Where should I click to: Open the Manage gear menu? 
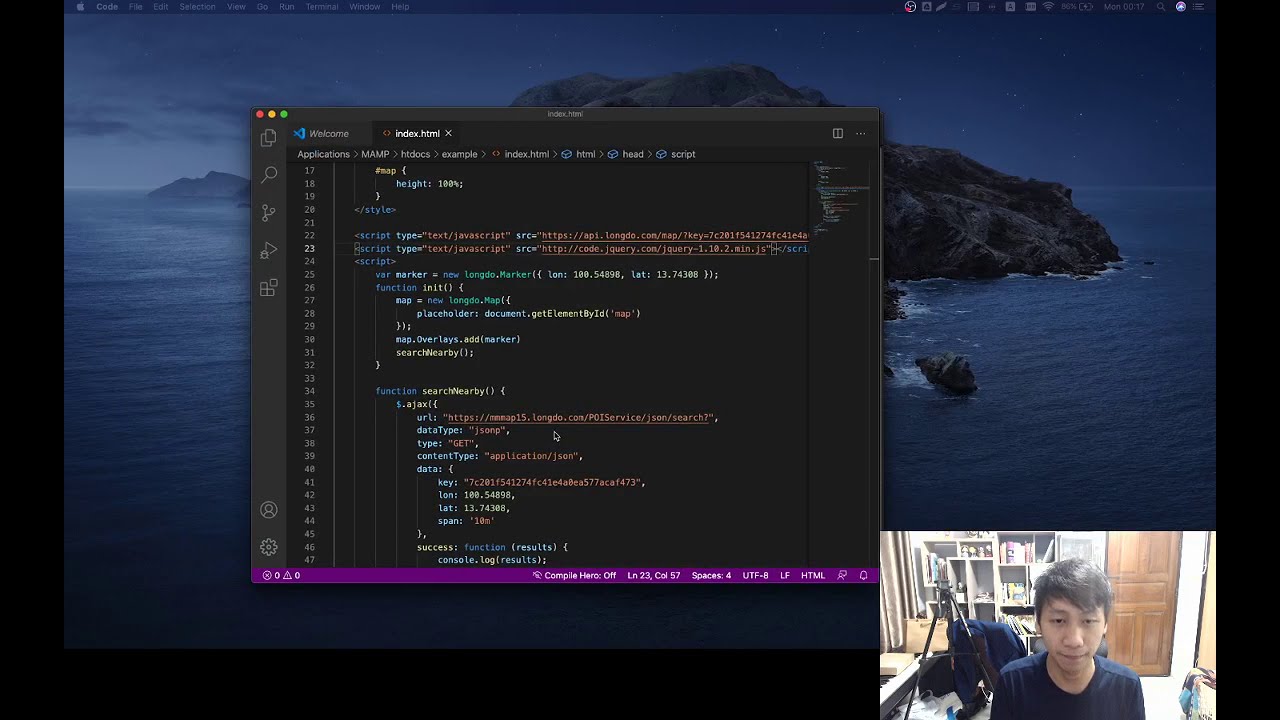click(269, 547)
